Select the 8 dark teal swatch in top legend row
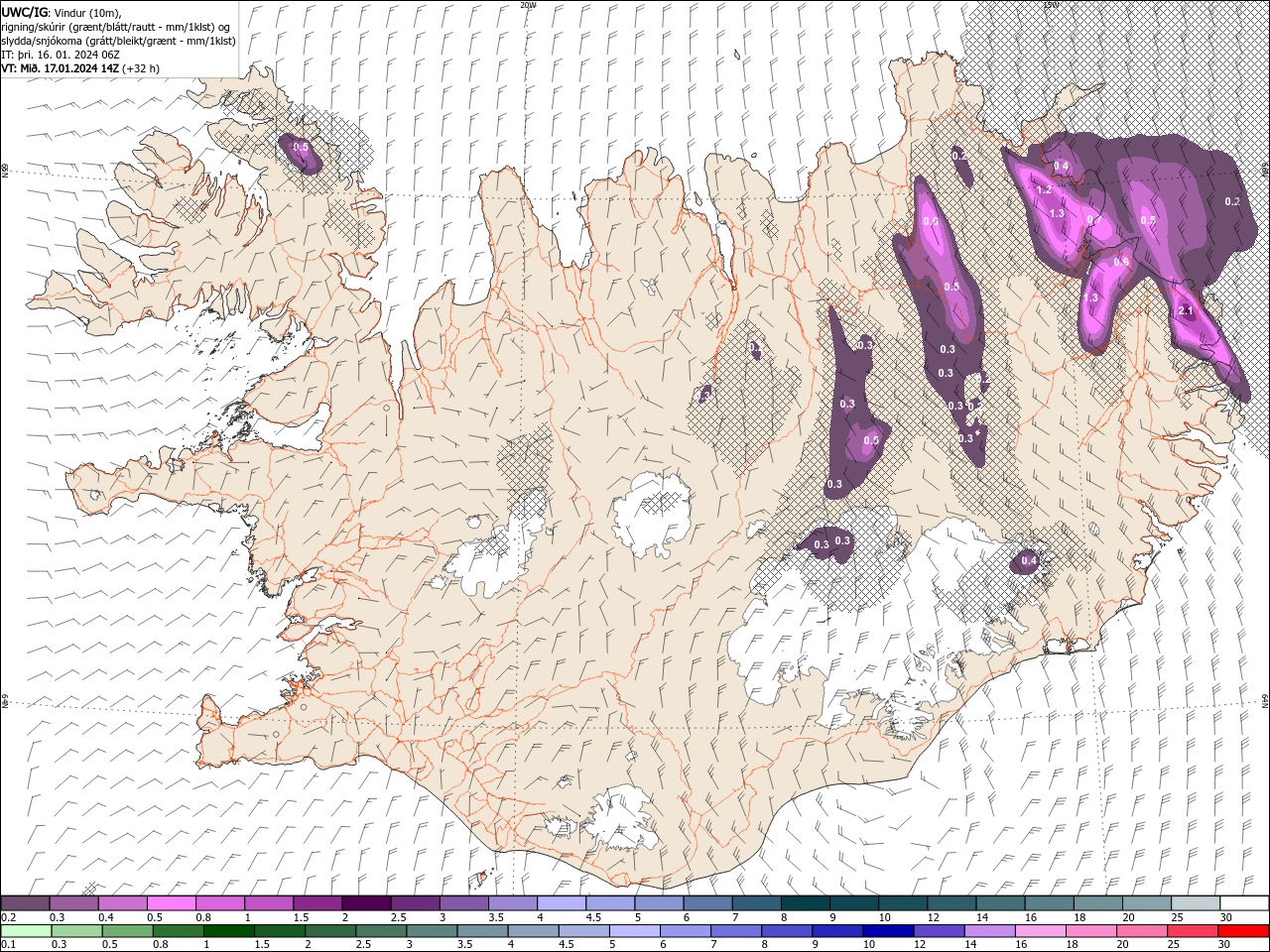 [805, 903]
